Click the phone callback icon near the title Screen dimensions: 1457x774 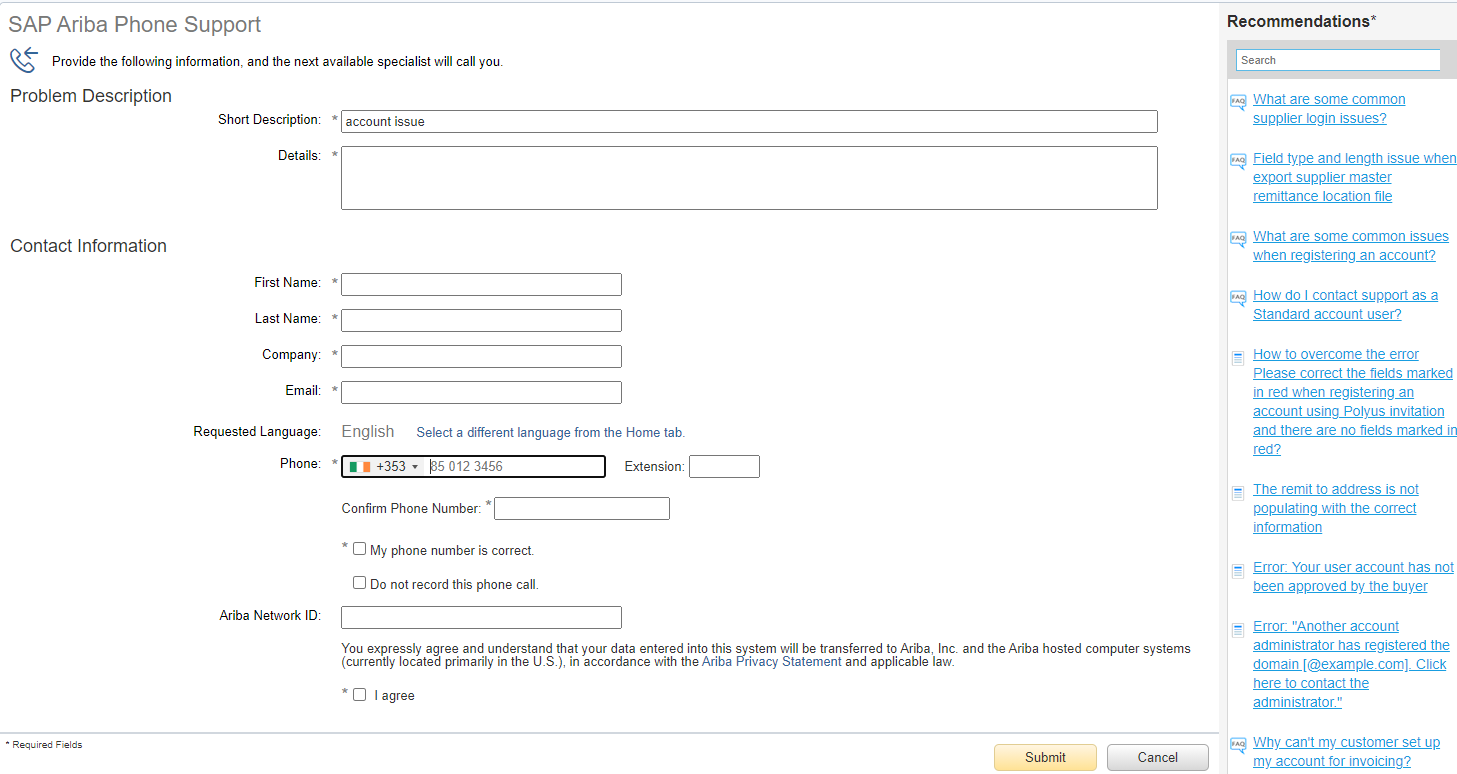click(x=23, y=60)
